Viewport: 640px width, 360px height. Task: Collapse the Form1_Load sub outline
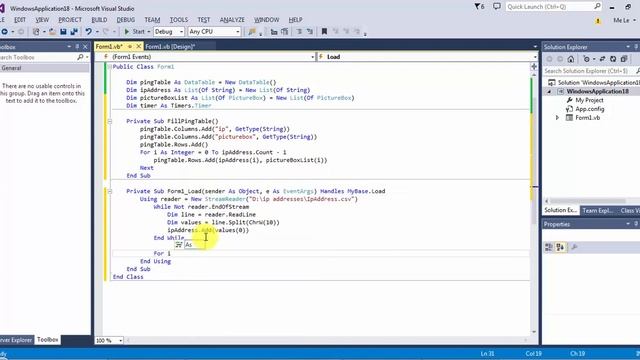(109, 191)
